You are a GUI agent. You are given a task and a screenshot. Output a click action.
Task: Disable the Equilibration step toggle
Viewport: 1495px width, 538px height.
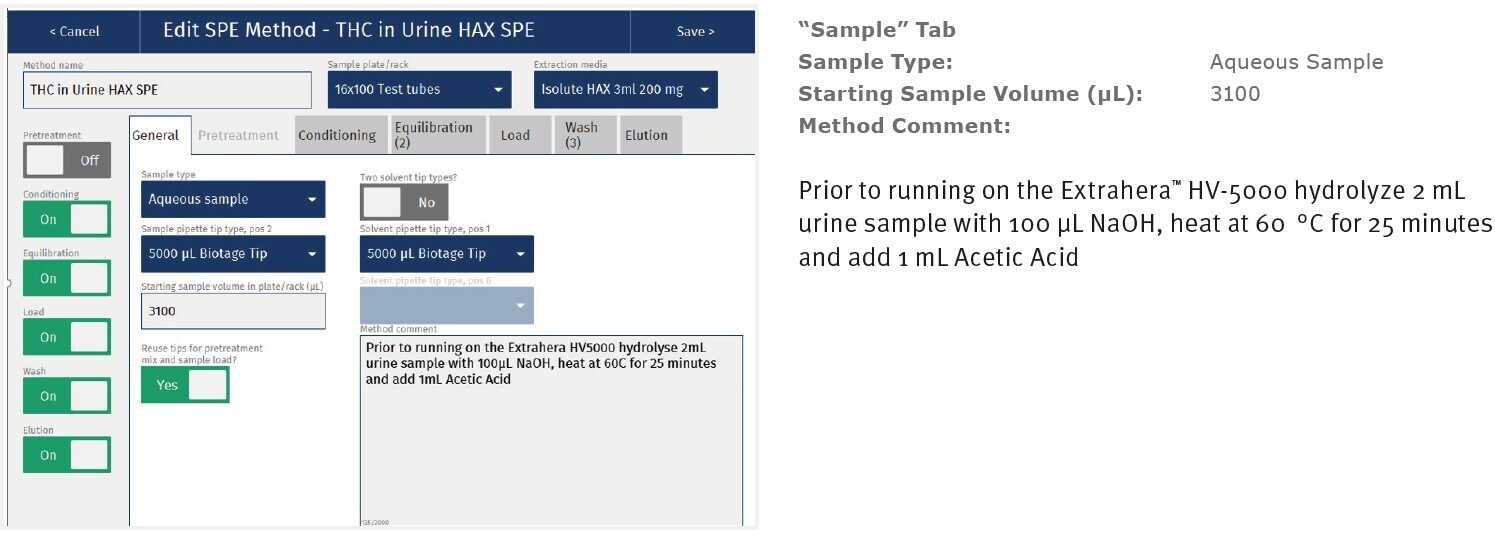(x=67, y=278)
